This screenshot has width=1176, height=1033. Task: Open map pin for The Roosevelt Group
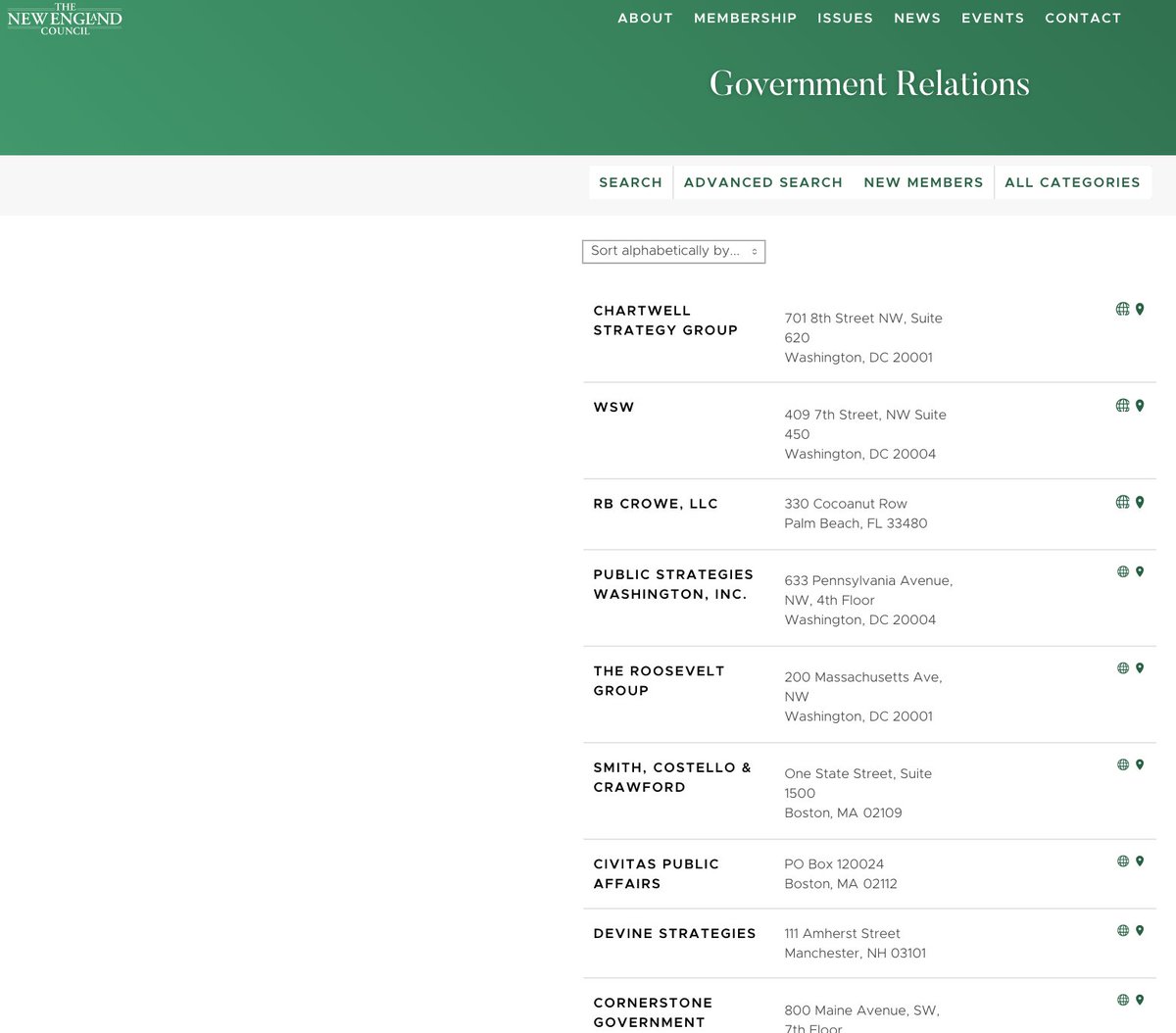tap(1140, 667)
